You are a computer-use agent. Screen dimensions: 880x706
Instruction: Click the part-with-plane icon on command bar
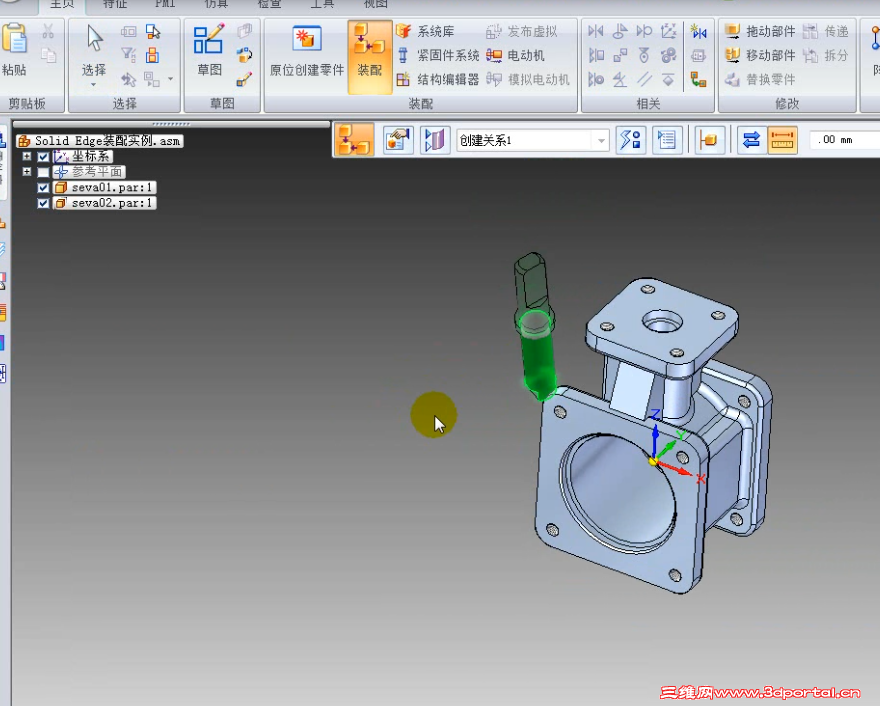click(709, 140)
